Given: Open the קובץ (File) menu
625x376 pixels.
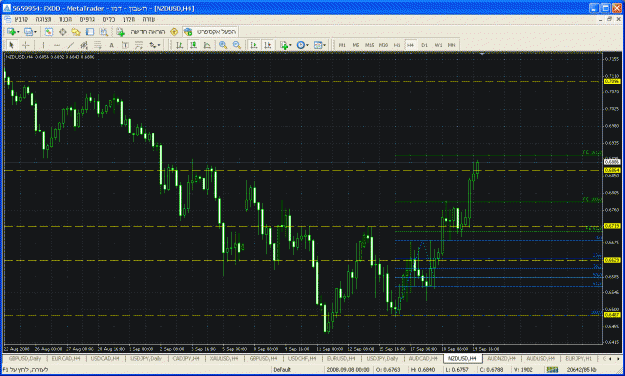Looking at the screenshot, I should coord(22,20).
